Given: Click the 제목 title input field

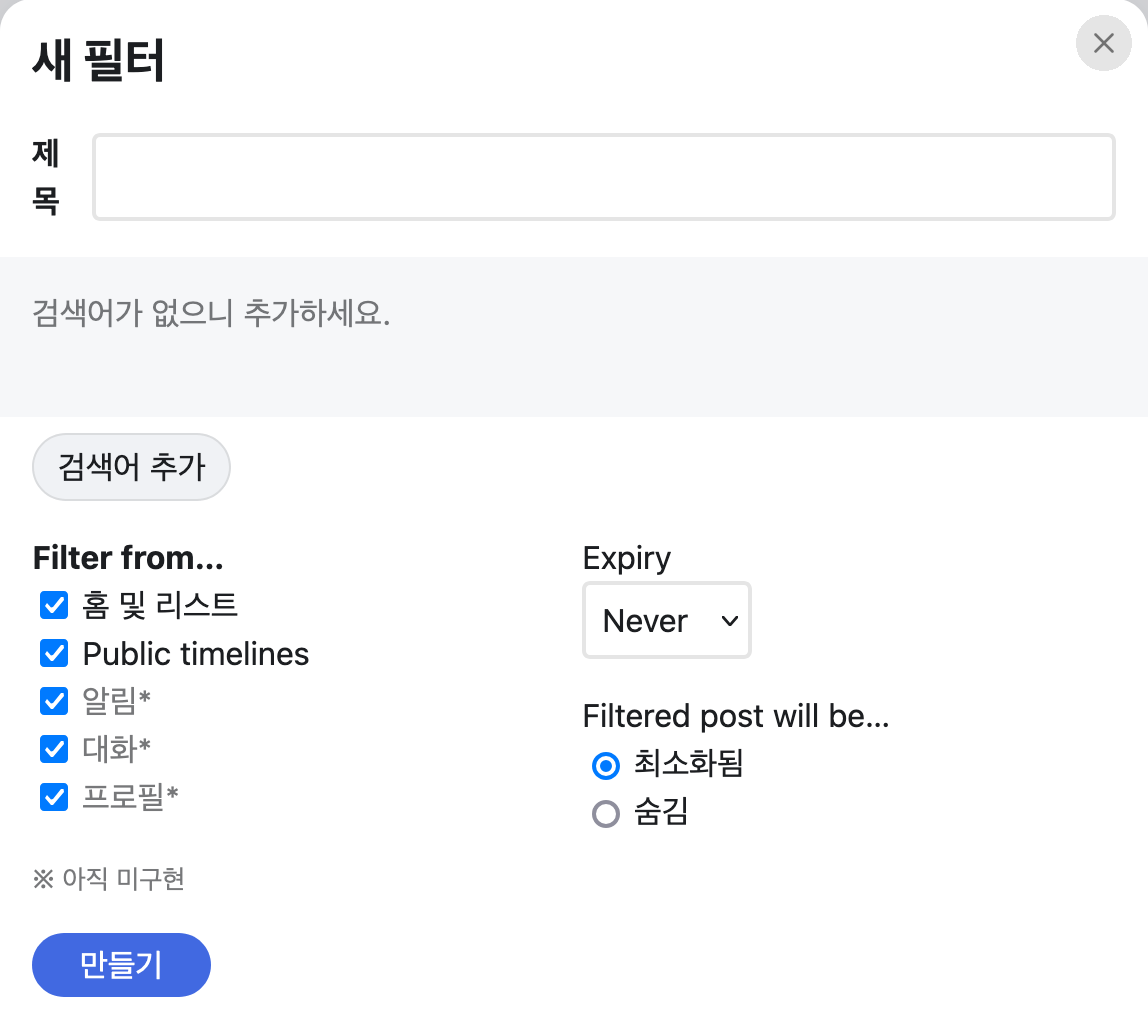Looking at the screenshot, I should [603, 177].
